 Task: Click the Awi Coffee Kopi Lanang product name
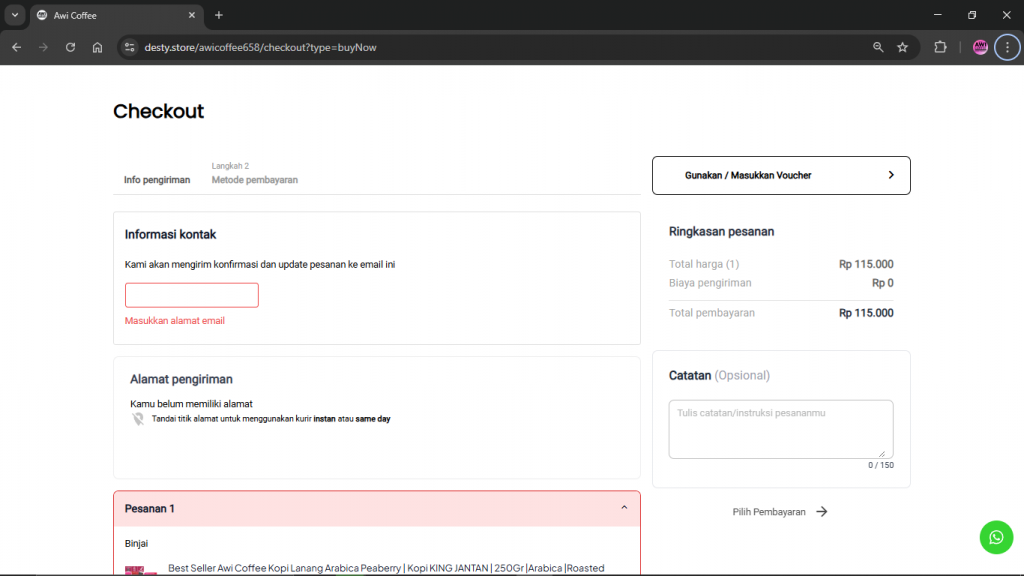point(386,568)
